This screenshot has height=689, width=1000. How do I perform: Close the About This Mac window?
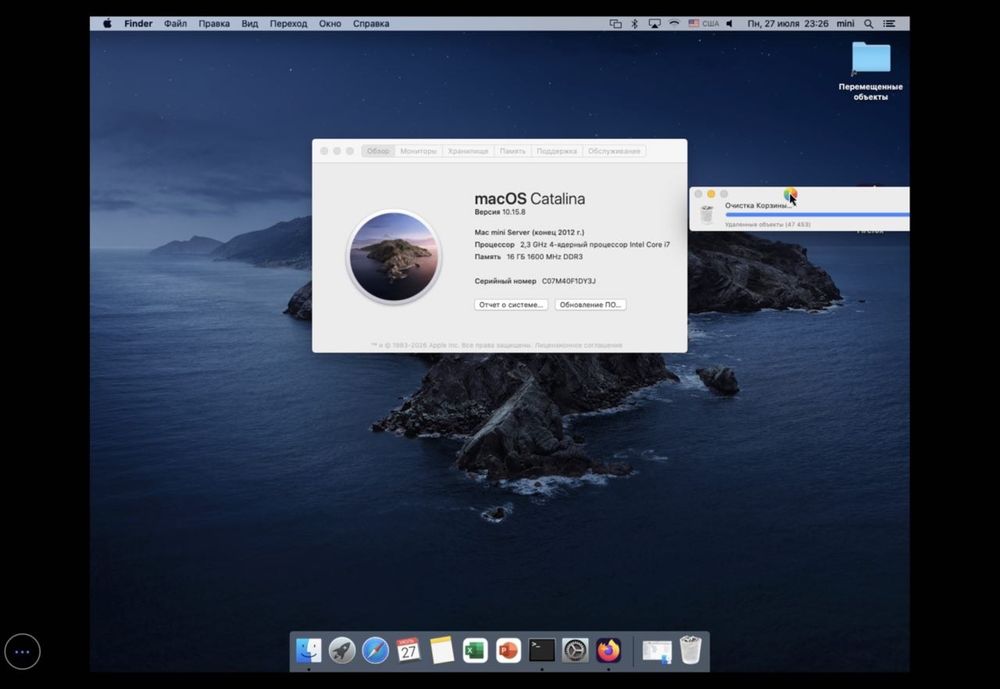325,151
